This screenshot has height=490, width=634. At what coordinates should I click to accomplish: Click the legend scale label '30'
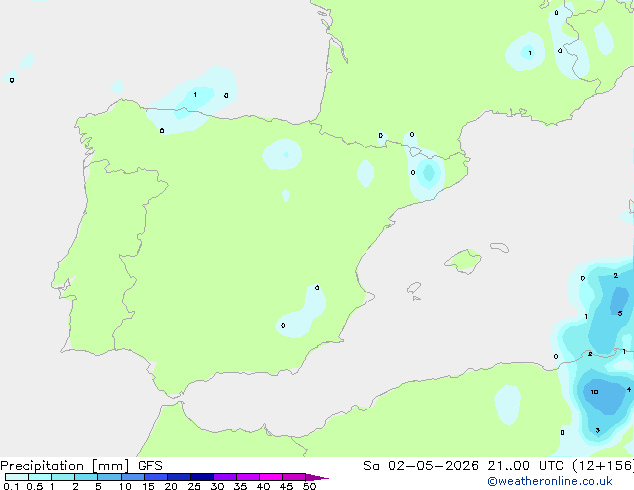coord(217,486)
